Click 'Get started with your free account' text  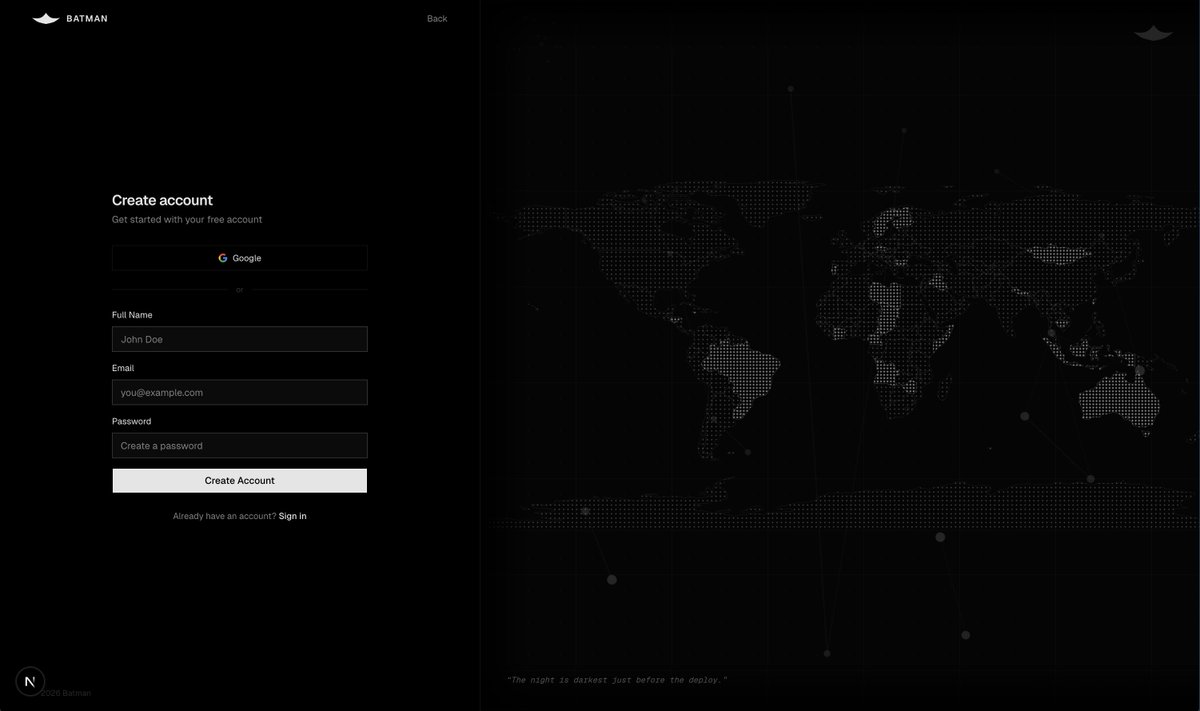(x=187, y=219)
